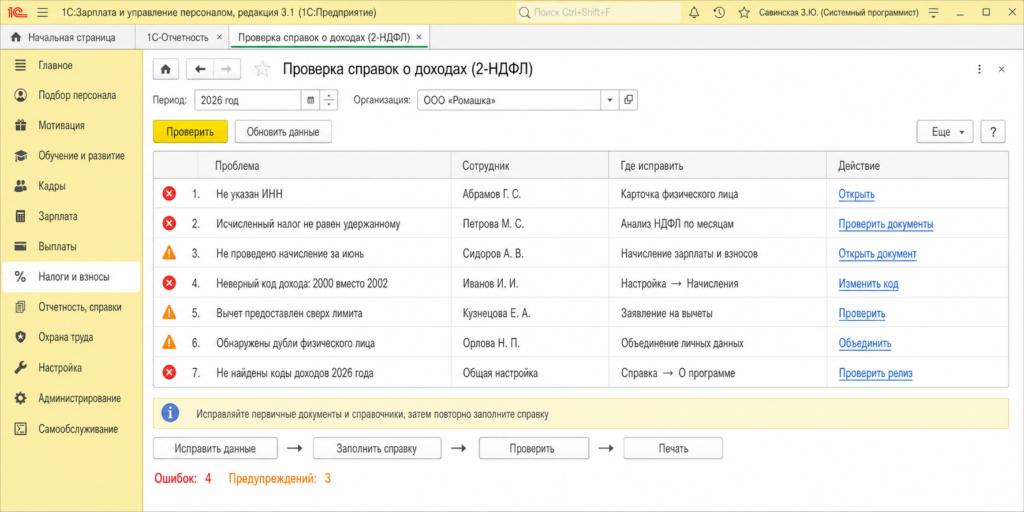Click the Сотрудник column header

click(x=530, y=166)
